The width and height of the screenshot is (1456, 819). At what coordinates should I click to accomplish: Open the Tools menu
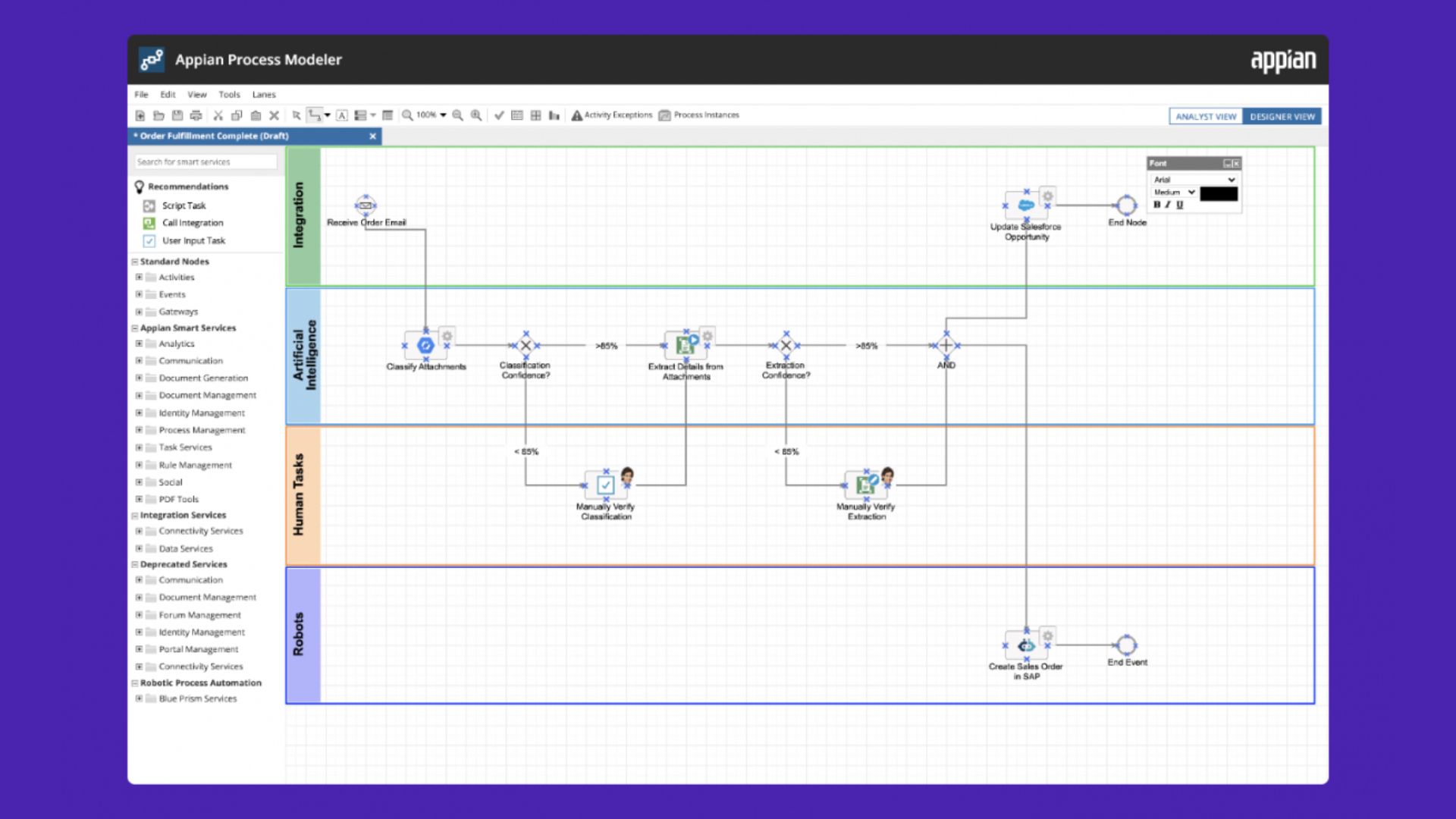pos(229,95)
